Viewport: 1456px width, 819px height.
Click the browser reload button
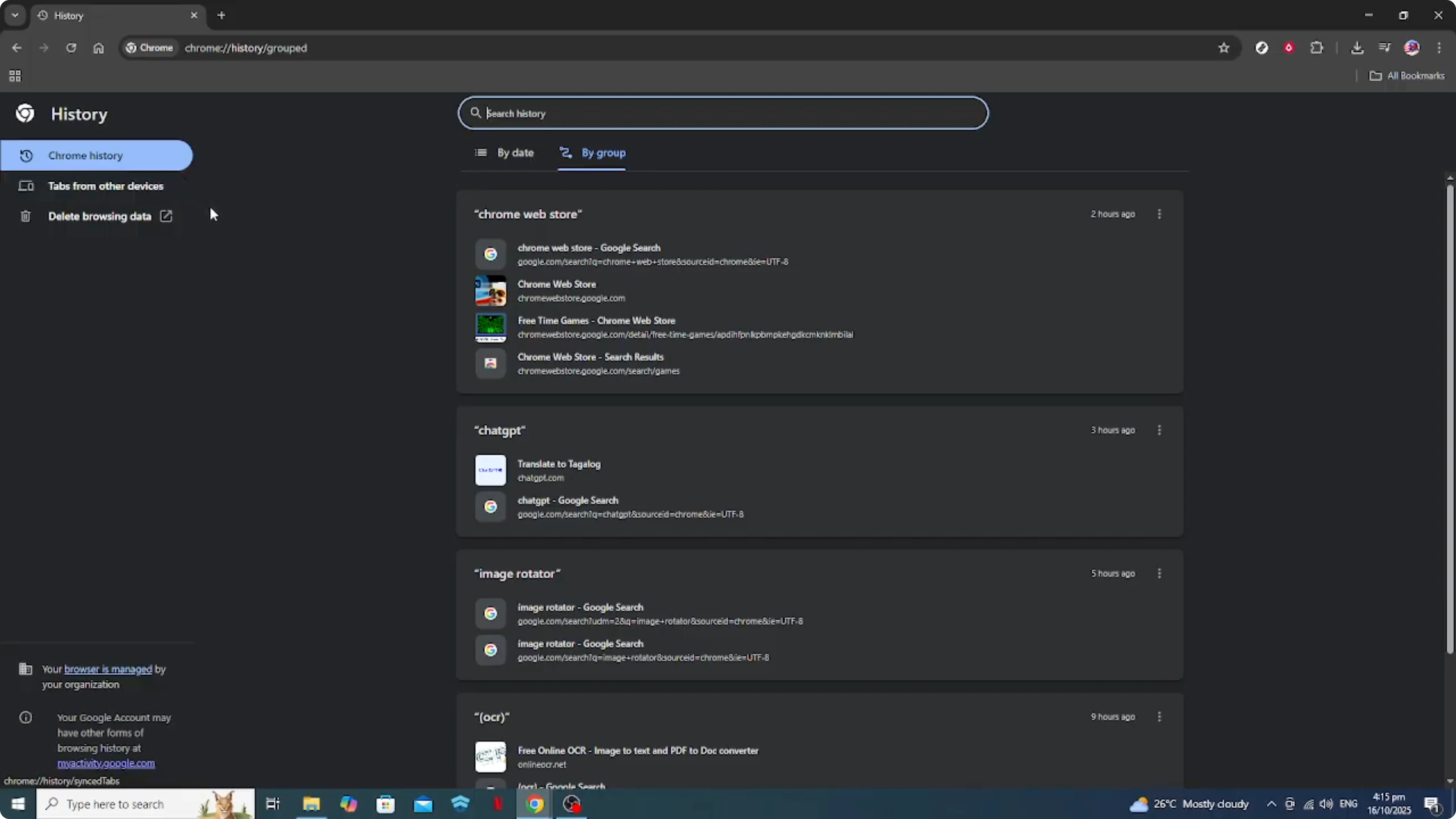click(71, 48)
